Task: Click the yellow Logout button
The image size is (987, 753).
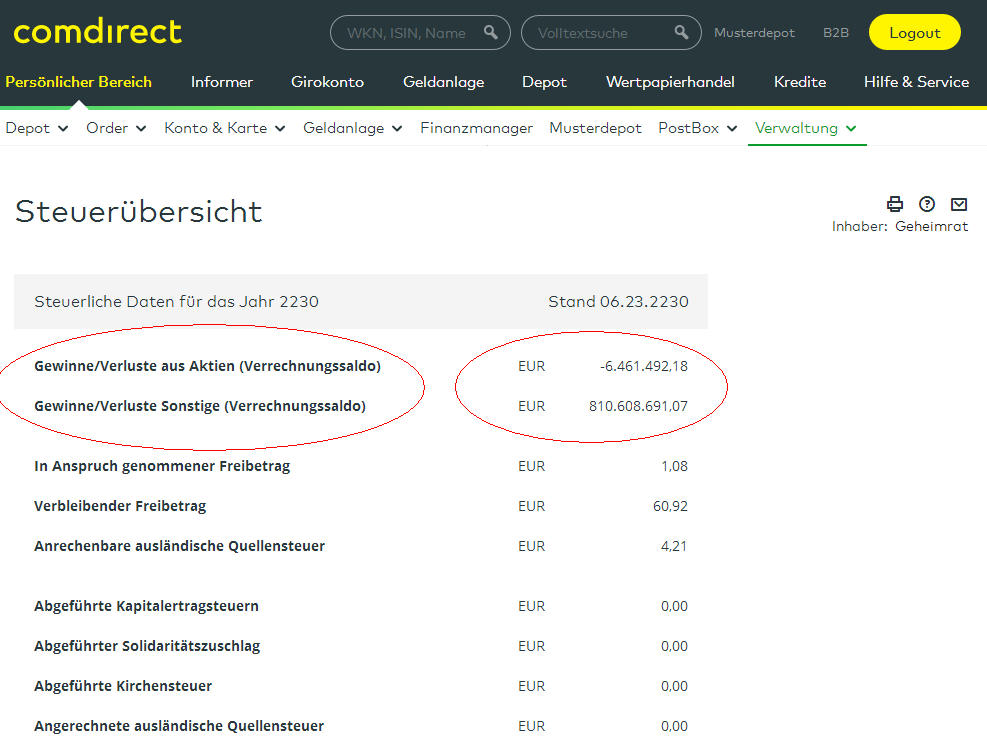Action: 914,32
